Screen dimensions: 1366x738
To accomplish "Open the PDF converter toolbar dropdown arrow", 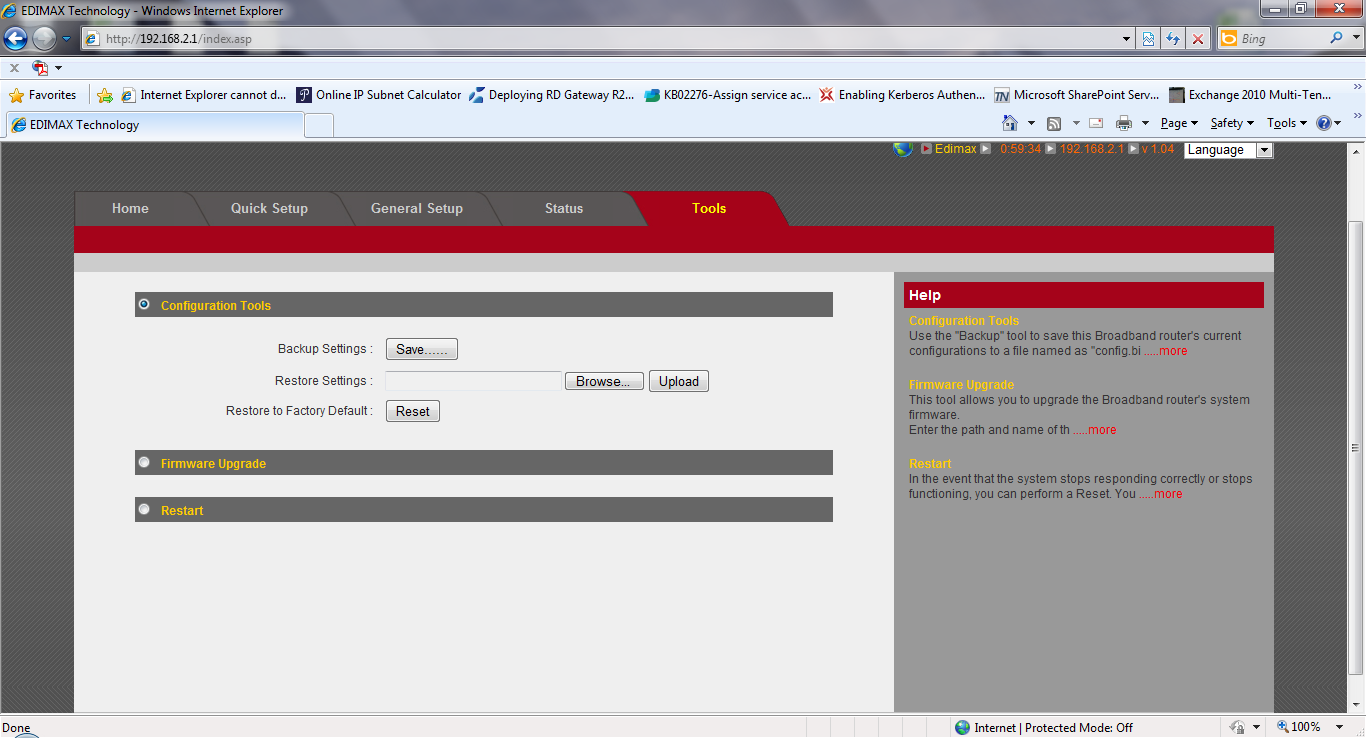I will click(58, 68).
